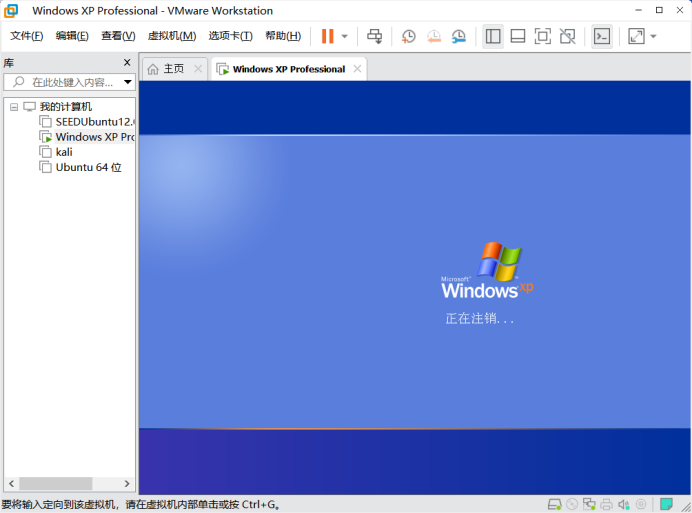Open the library search filter dropdown
Viewport: 692px width, 513px height.
(x=128, y=82)
